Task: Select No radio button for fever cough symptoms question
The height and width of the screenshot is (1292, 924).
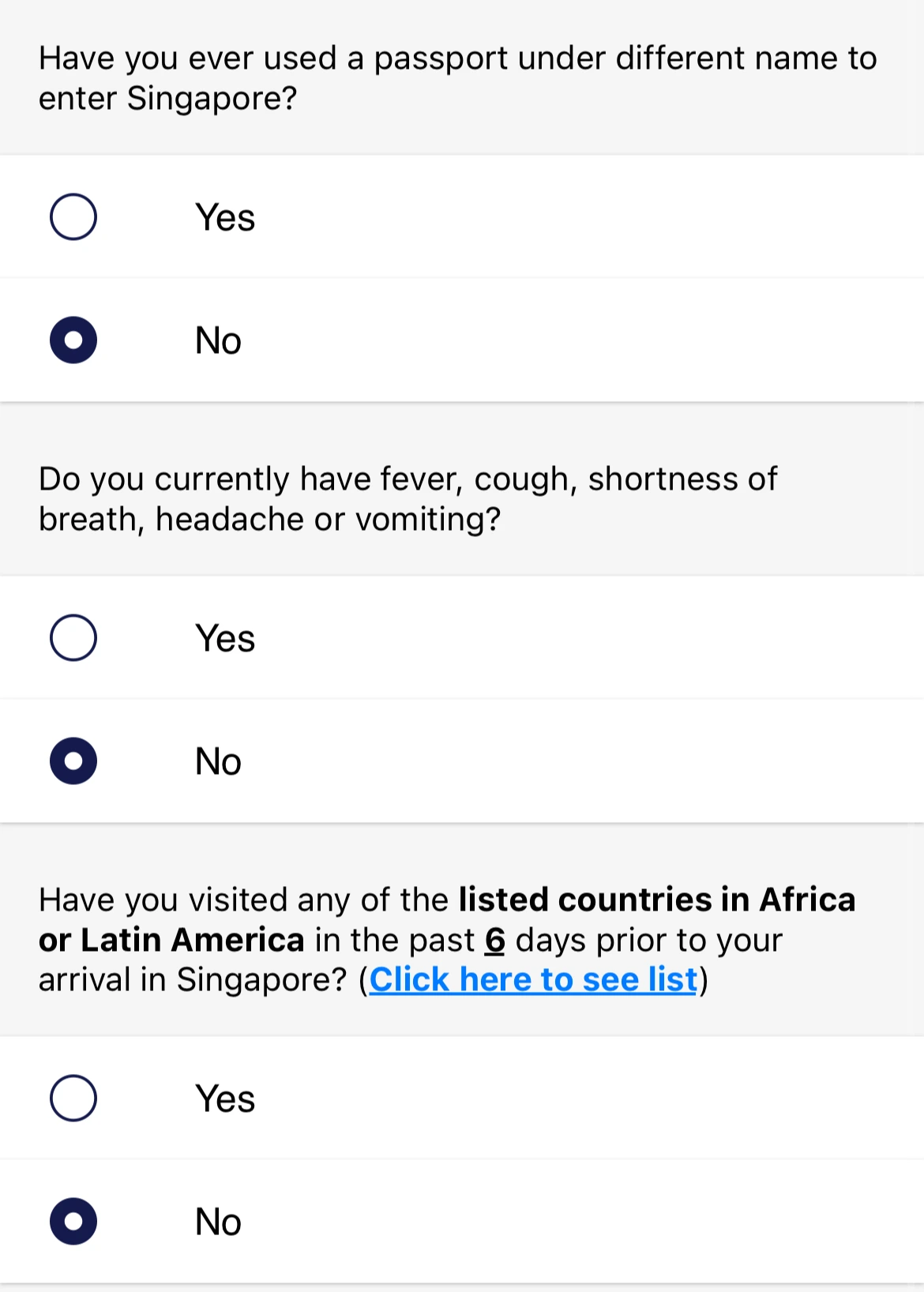Action: tap(73, 761)
